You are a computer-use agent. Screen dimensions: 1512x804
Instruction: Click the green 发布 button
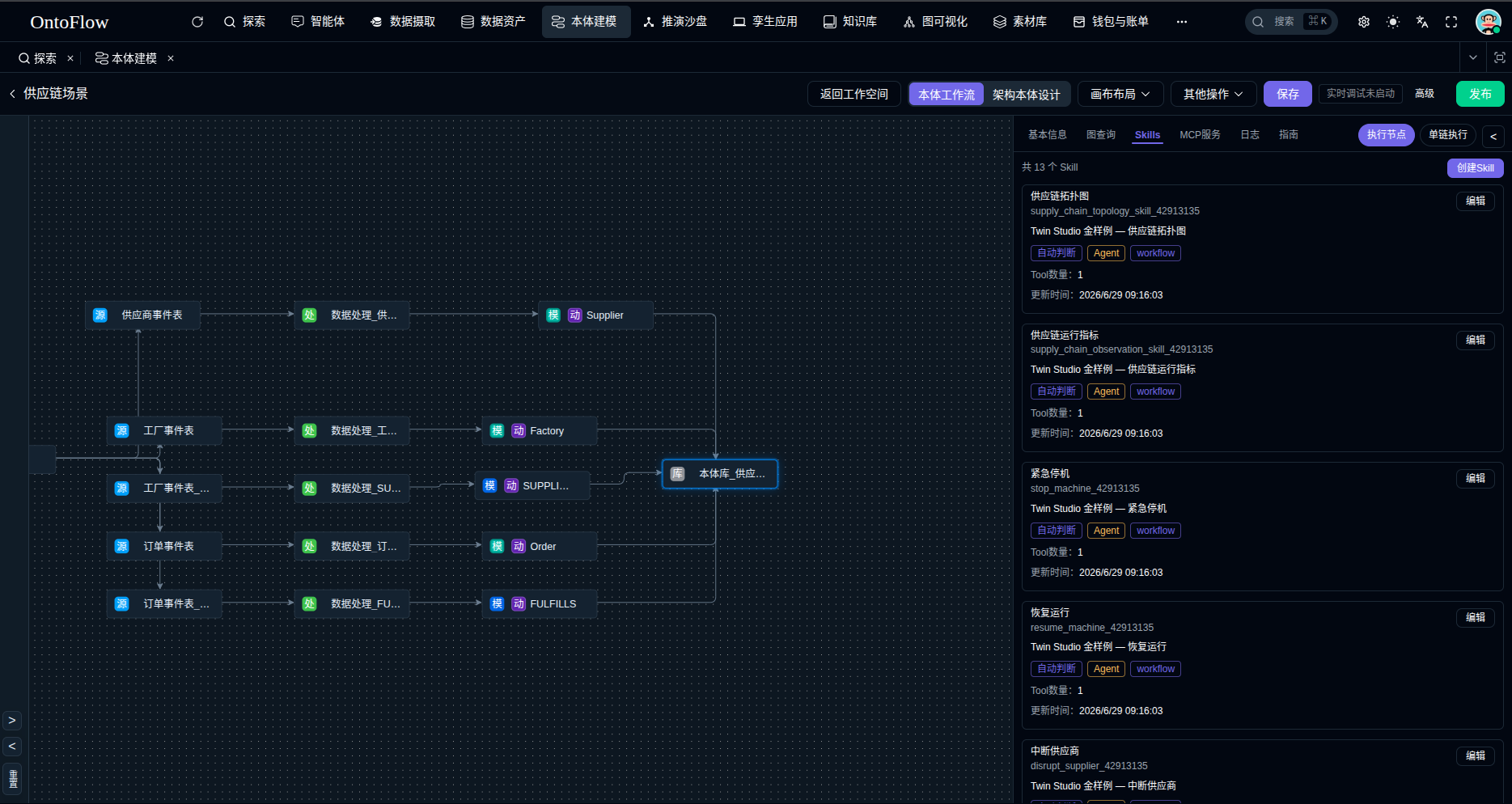pyautogui.click(x=1480, y=95)
